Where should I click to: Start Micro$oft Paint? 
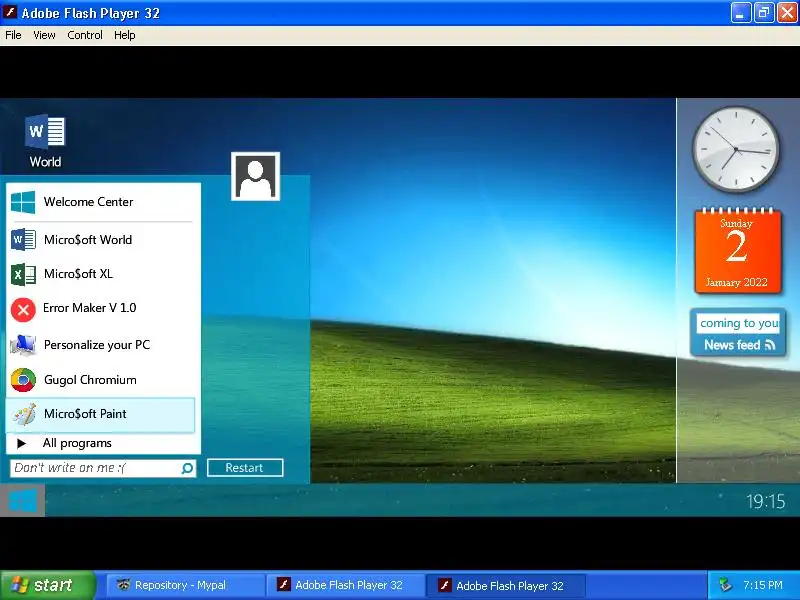101,414
